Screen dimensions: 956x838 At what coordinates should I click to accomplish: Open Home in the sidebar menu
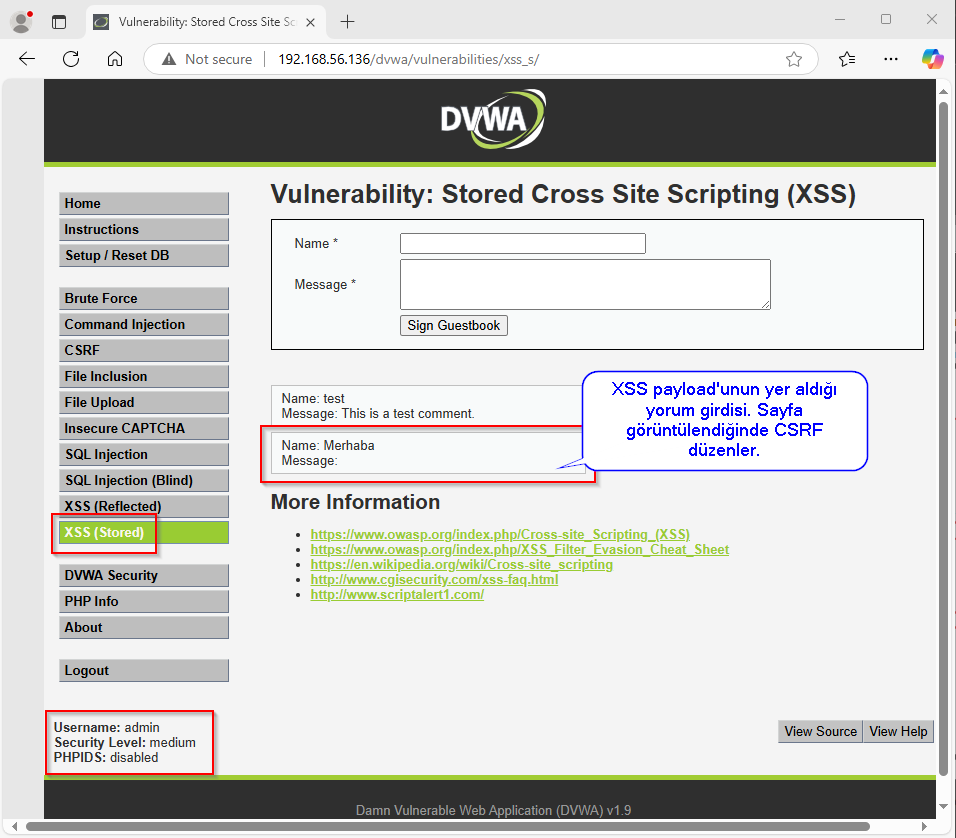[x=144, y=204]
